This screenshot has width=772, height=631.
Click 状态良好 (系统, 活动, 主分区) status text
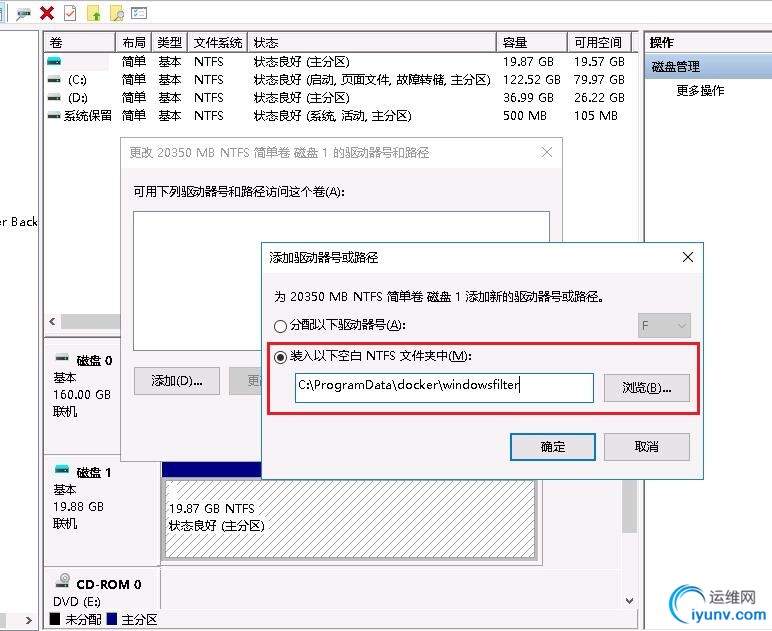point(332,116)
